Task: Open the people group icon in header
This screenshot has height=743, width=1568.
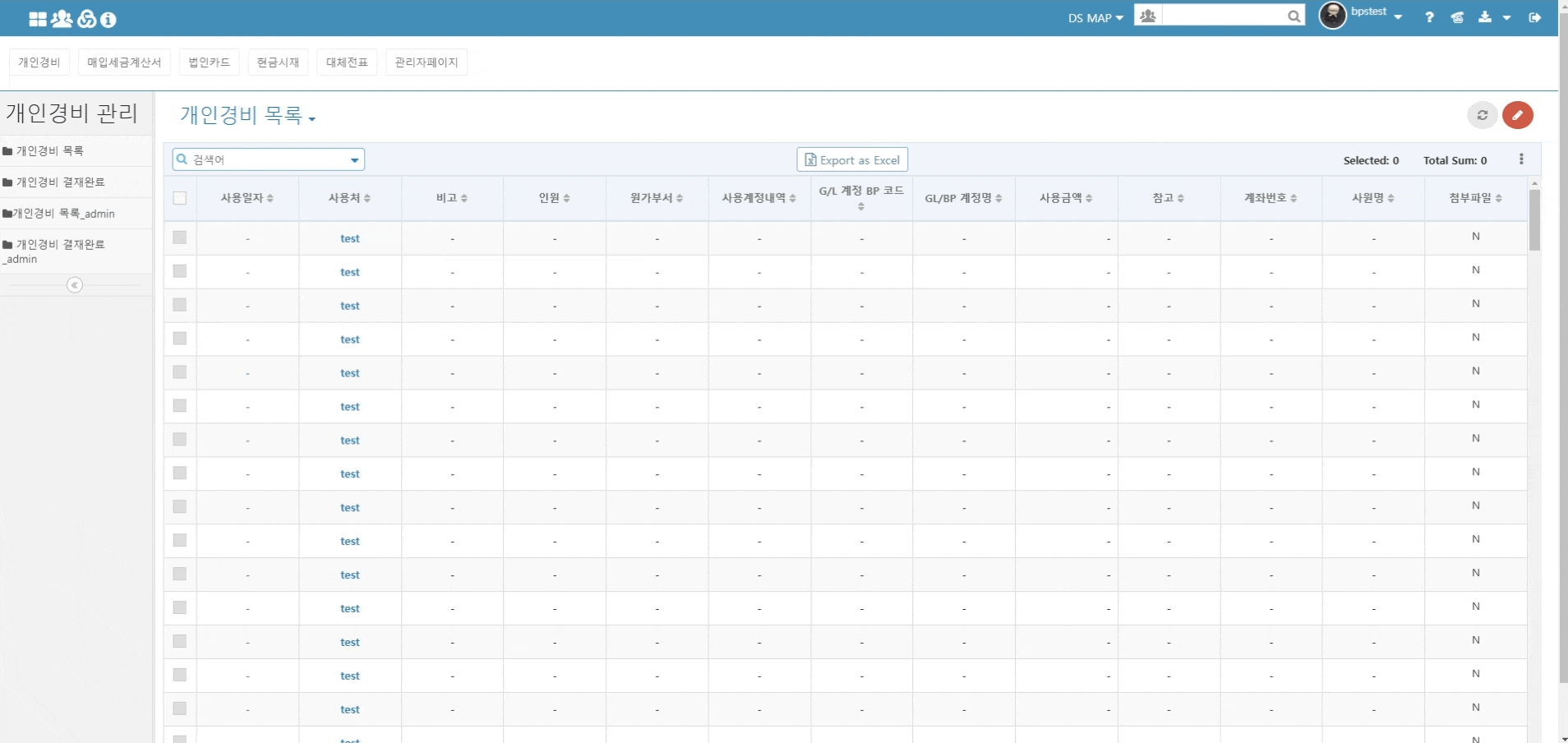Action: click(x=62, y=18)
